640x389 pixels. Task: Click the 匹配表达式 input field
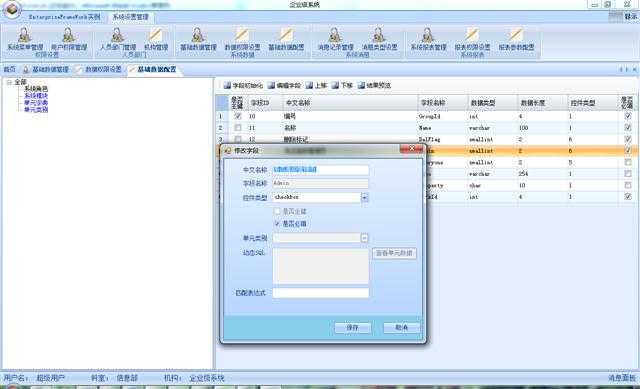[321, 293]
